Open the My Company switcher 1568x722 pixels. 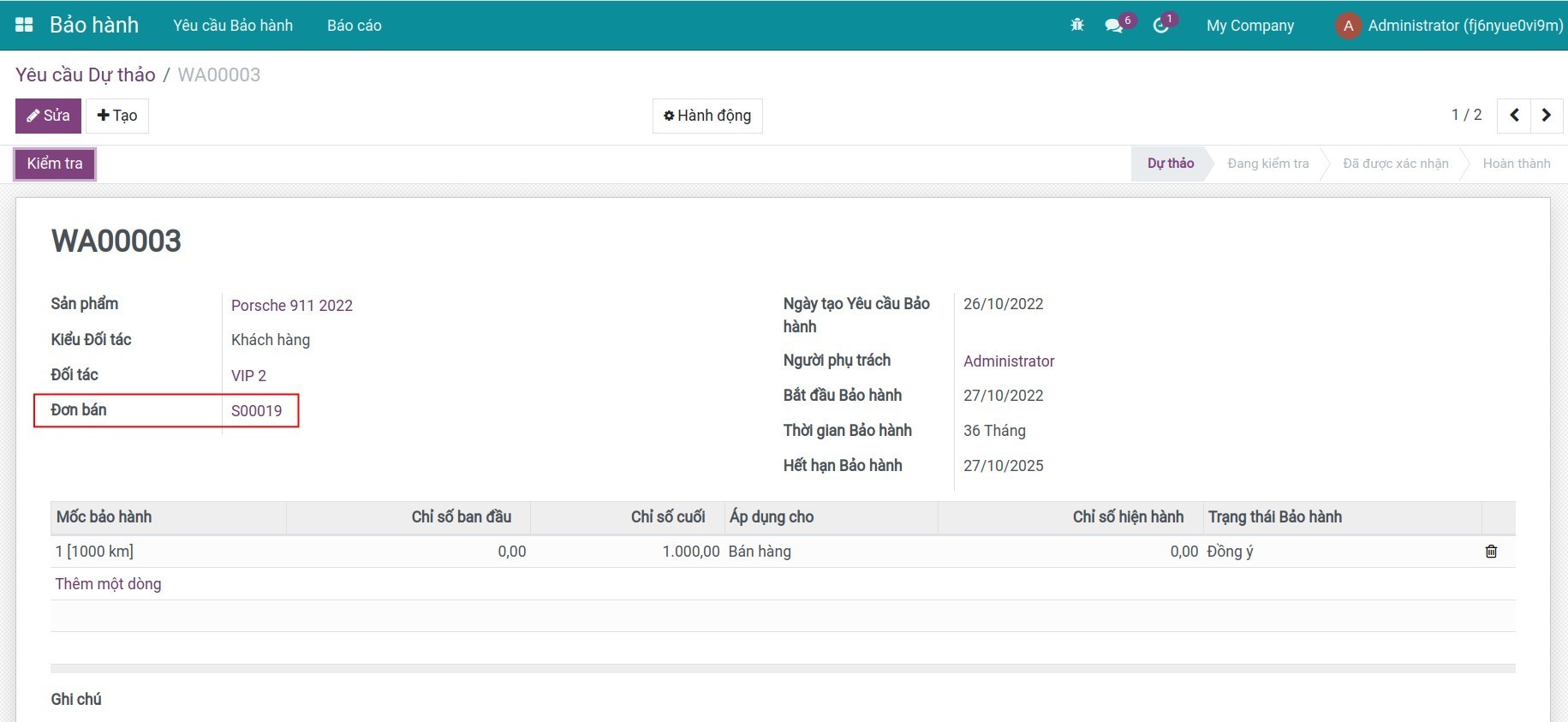(1249, 26)
